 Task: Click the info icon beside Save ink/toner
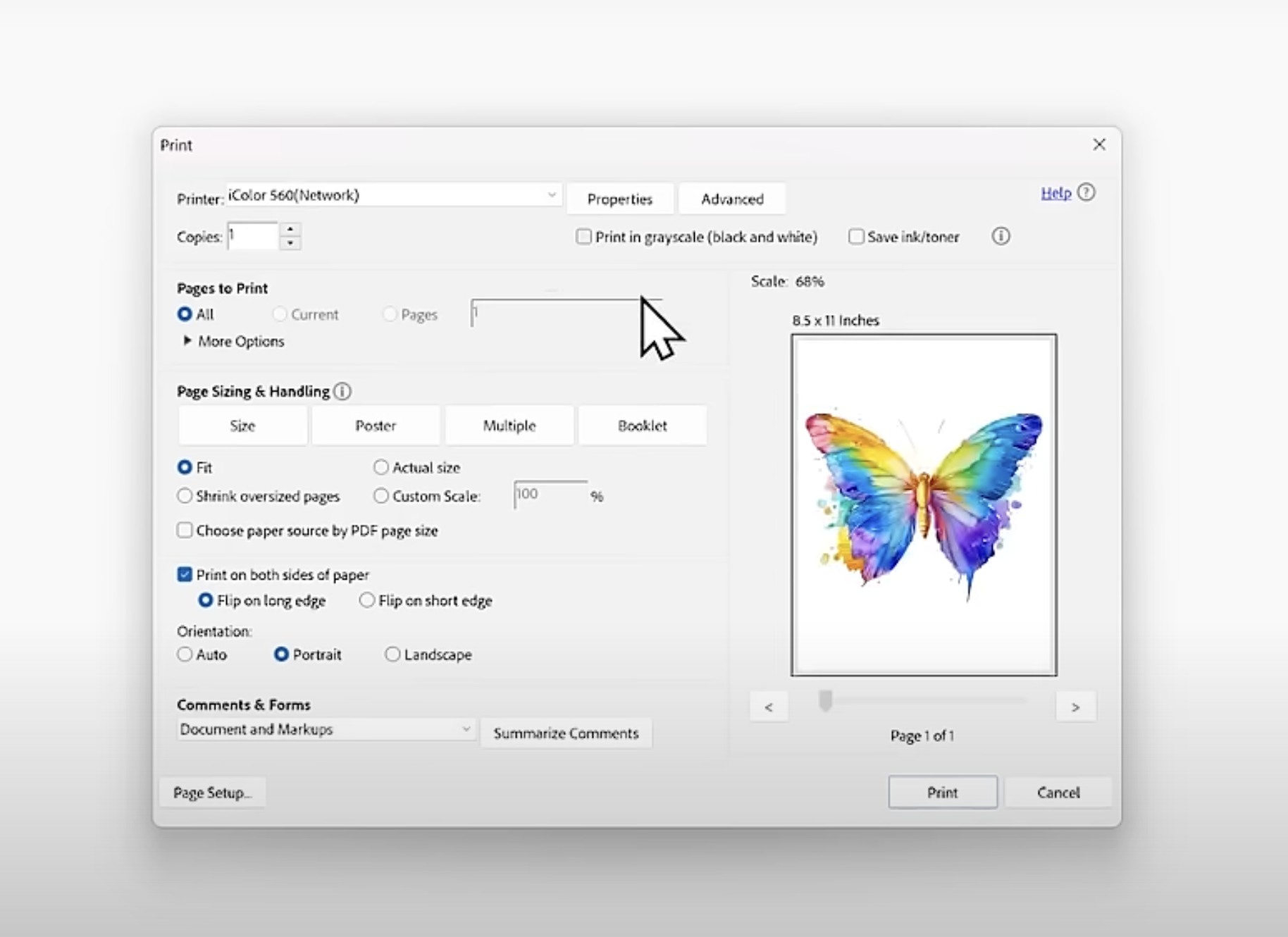[x=1001, y=236]
